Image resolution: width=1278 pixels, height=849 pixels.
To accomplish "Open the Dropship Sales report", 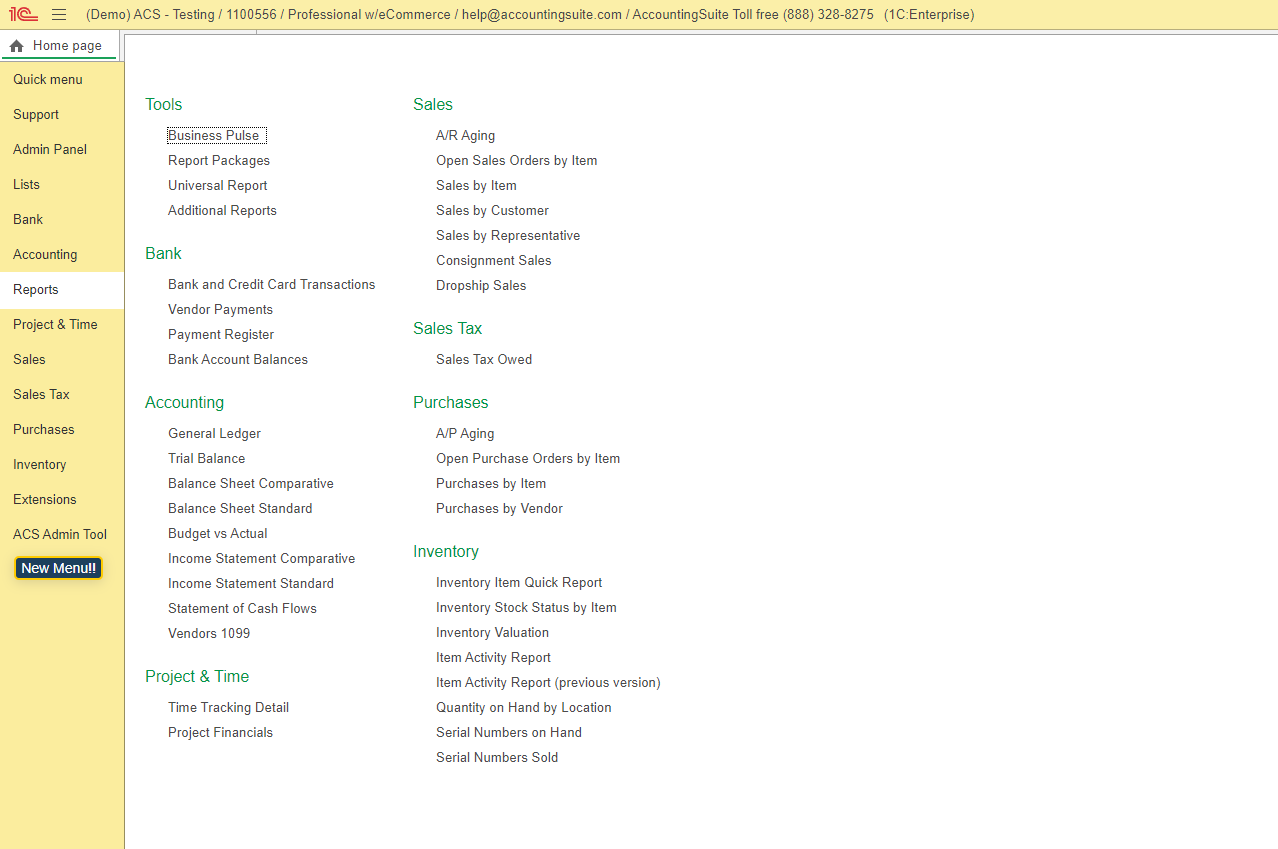I will click(481, 286).
